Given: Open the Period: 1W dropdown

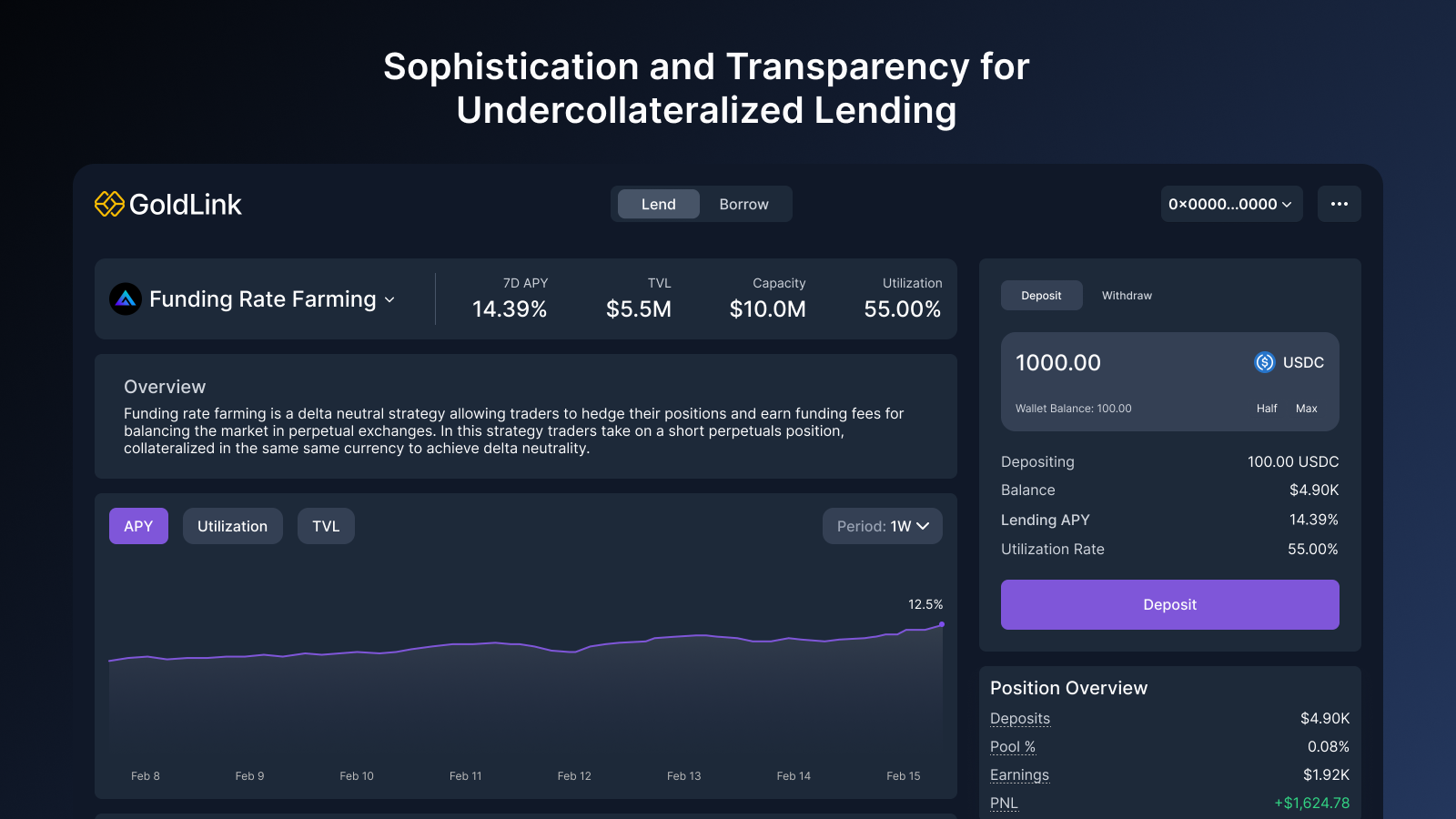Looking at the screenshot, I should [x=881, y=525].
